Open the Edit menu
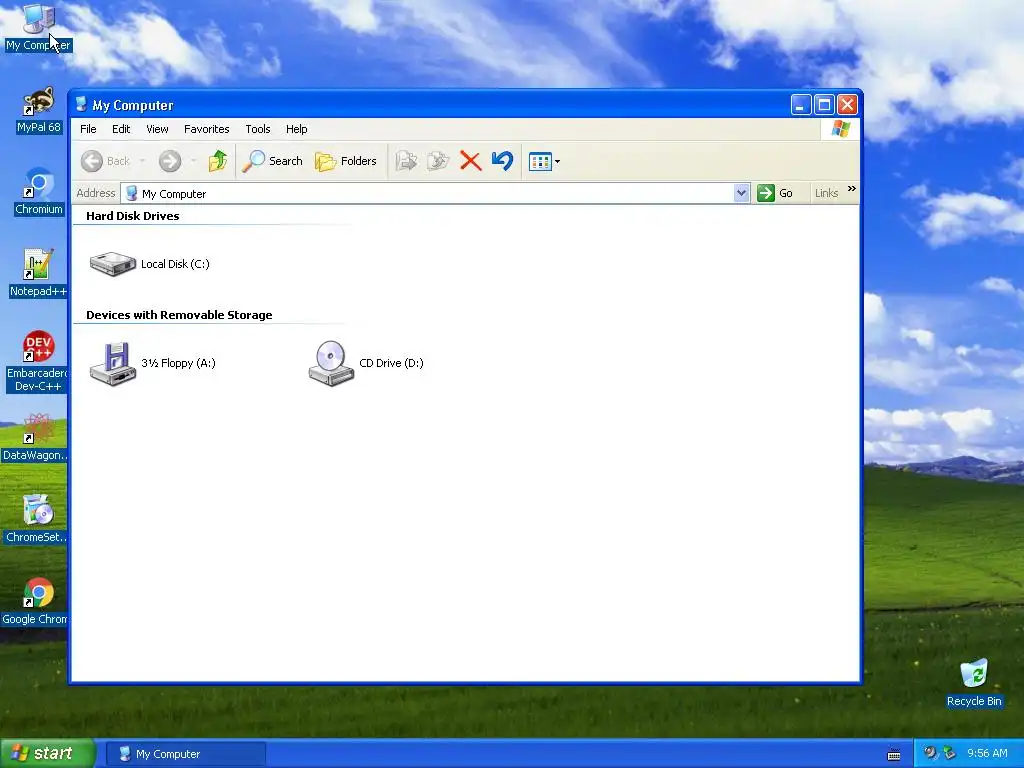 [121, 129]
